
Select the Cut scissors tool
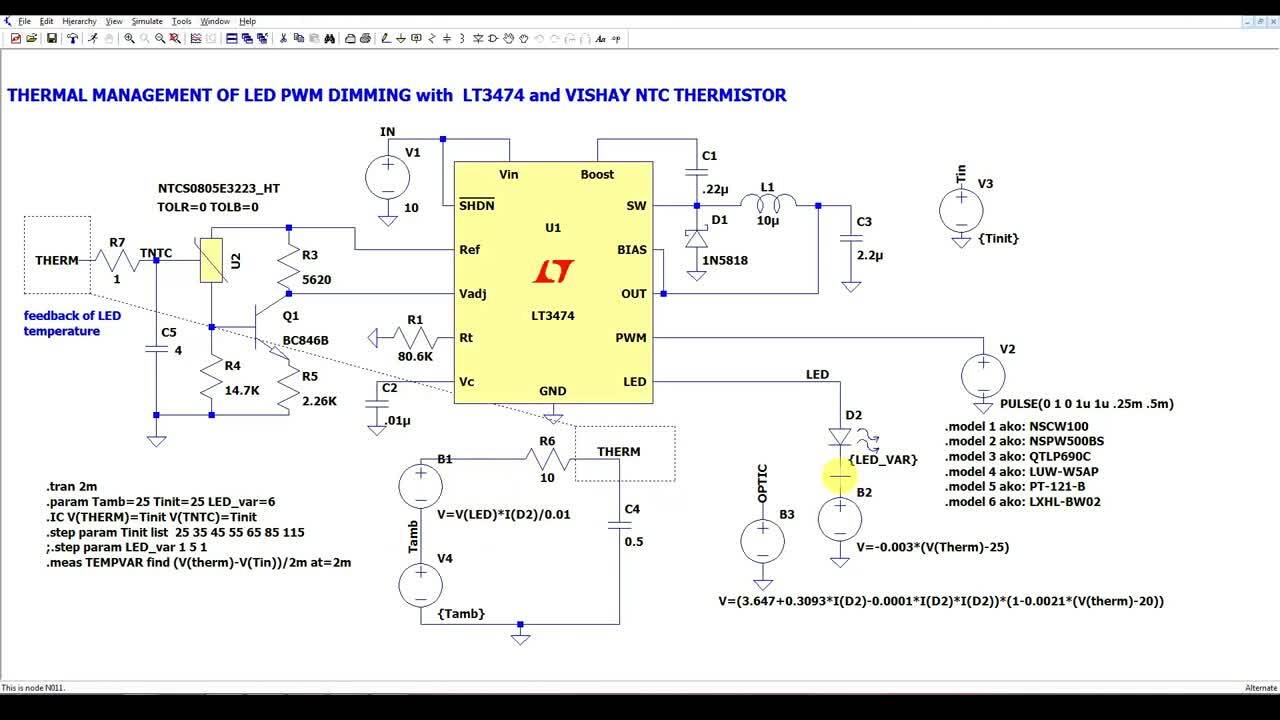click(283, 39)
